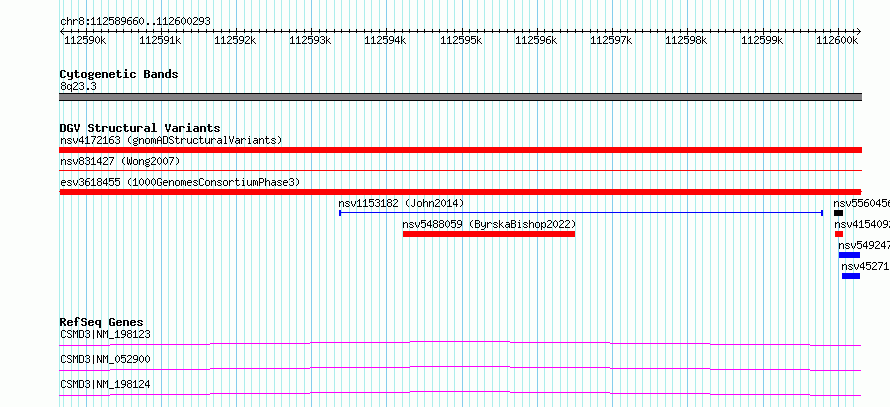Open the RefSeq Genes track heading
The height and width of the screenshot is (407, 890).
[102, 322]
